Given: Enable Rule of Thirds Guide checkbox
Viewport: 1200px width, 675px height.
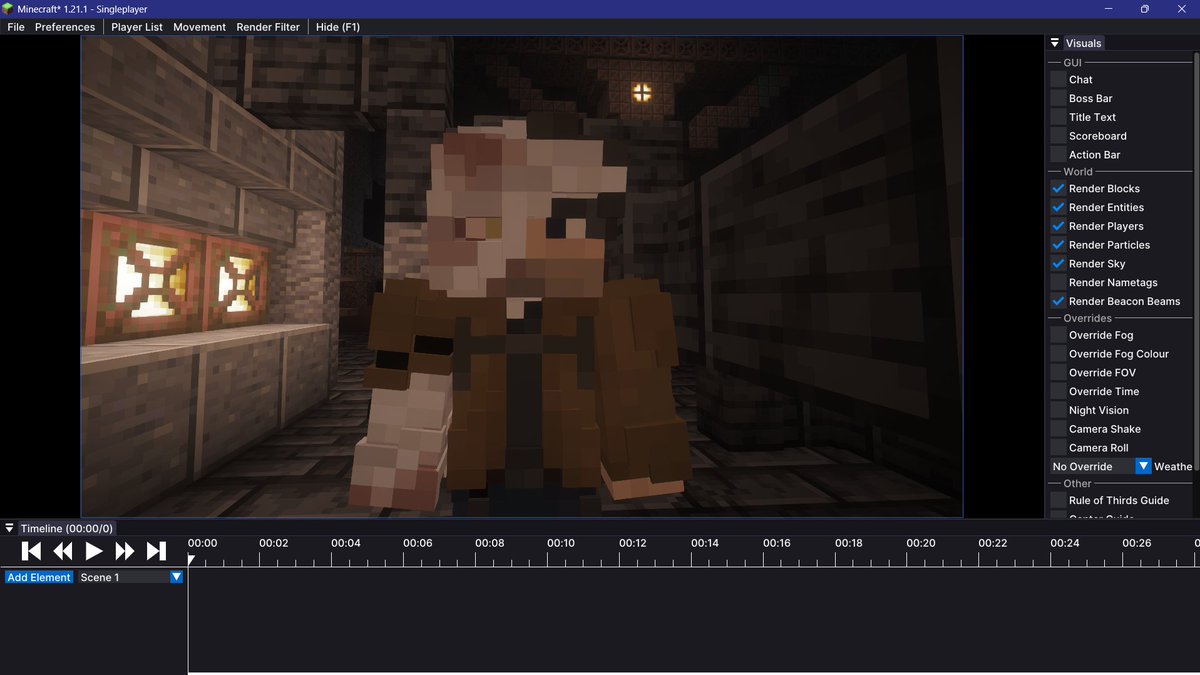Looking at the screenshot, I should click(x=1058, y=500).
